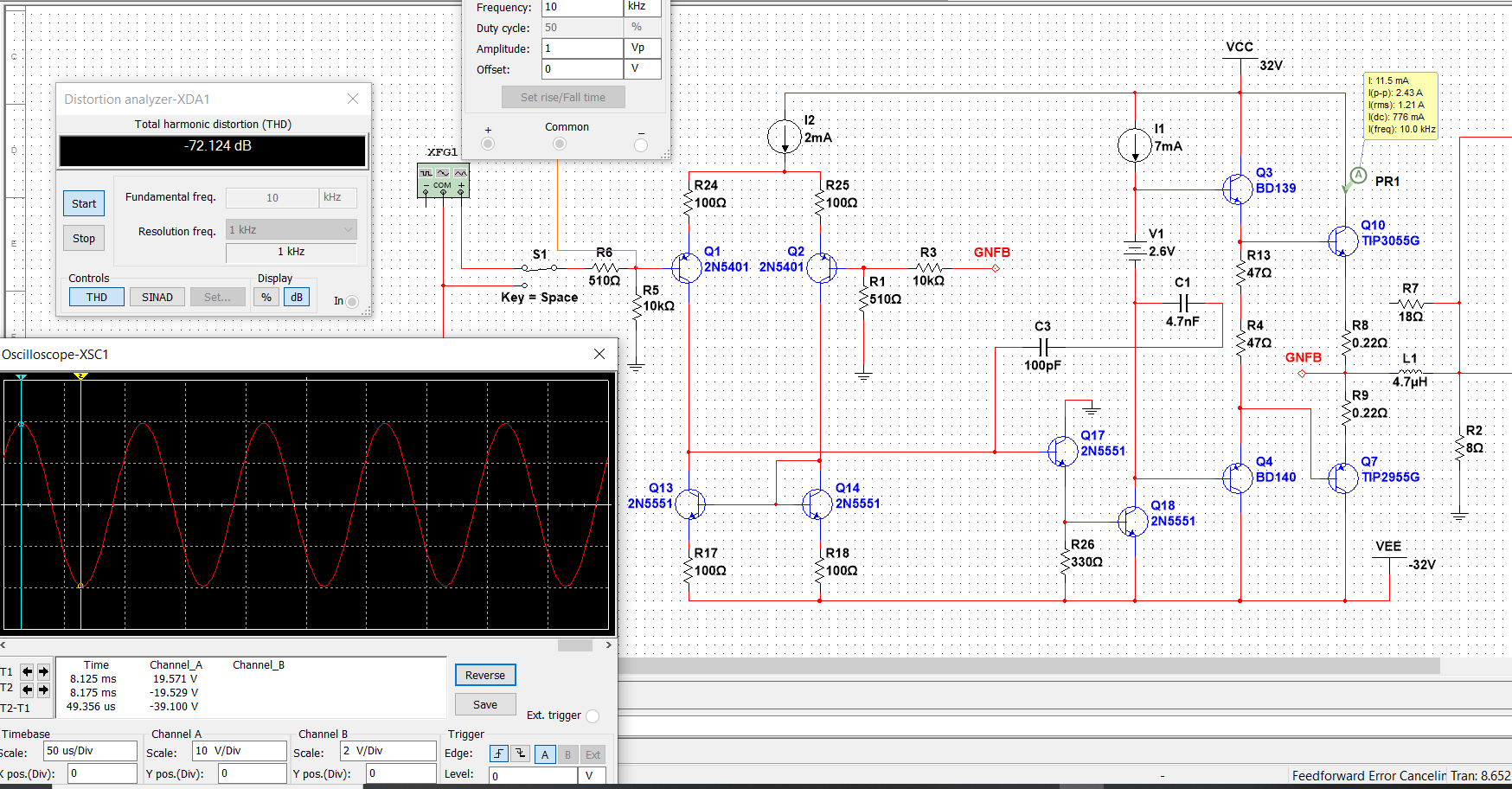Select transistor Q17 2N5551 symbol

(x=1062, y=451)
